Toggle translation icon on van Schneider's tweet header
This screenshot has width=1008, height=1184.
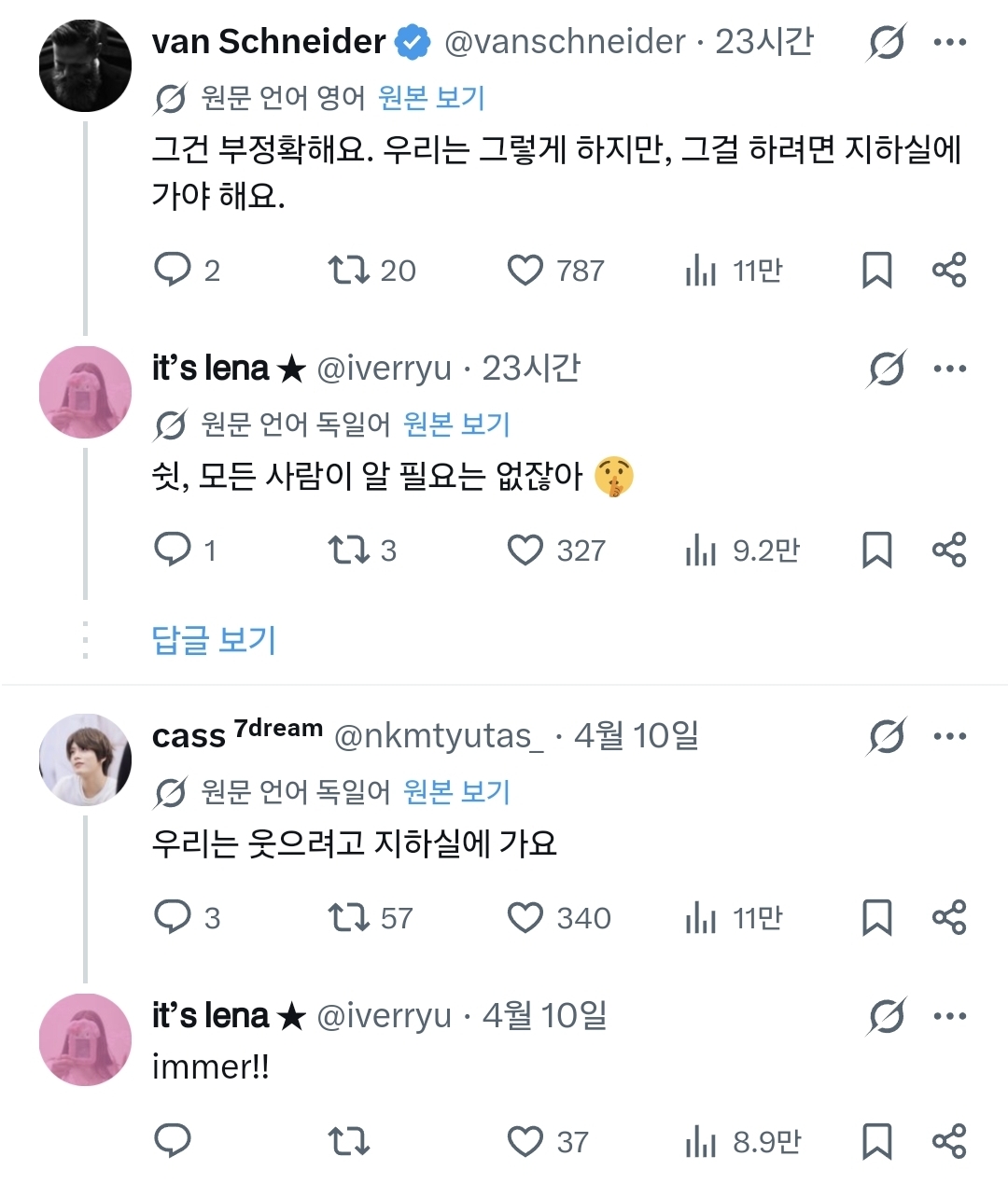tap(886, 42)
